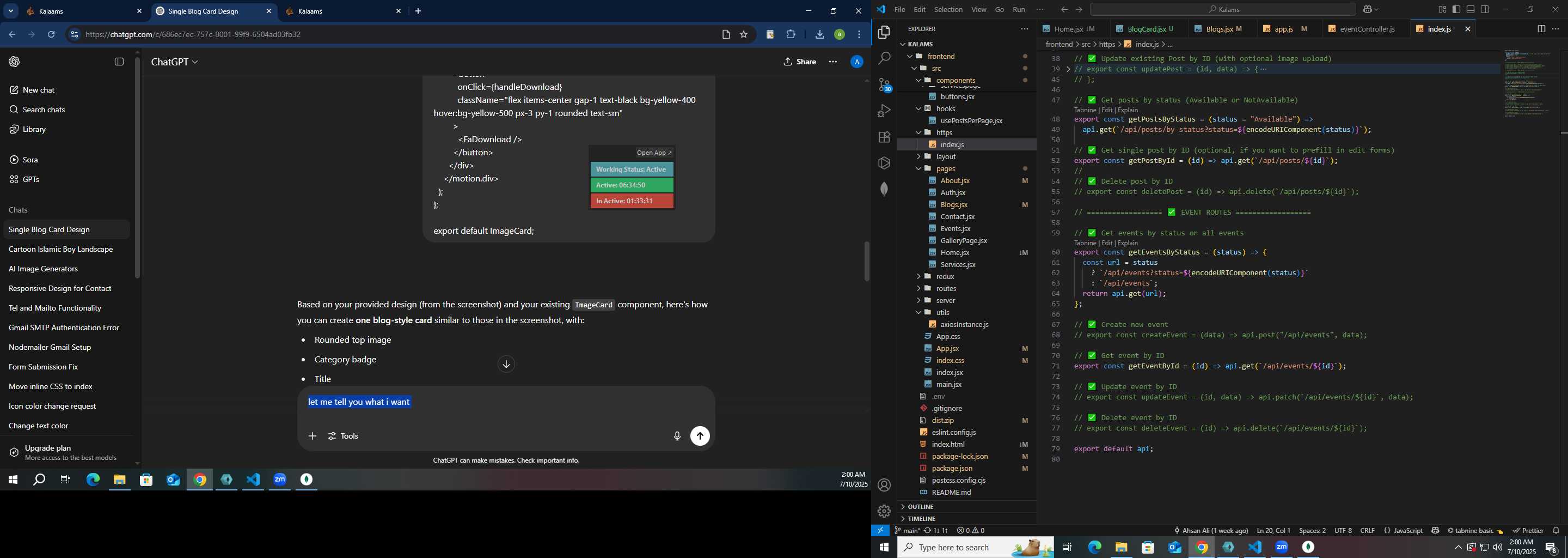Open ChatGPT model selector dropdown
Viewport: 1568px width, 558px height.
pyautogui.click(x=174, y=62)
